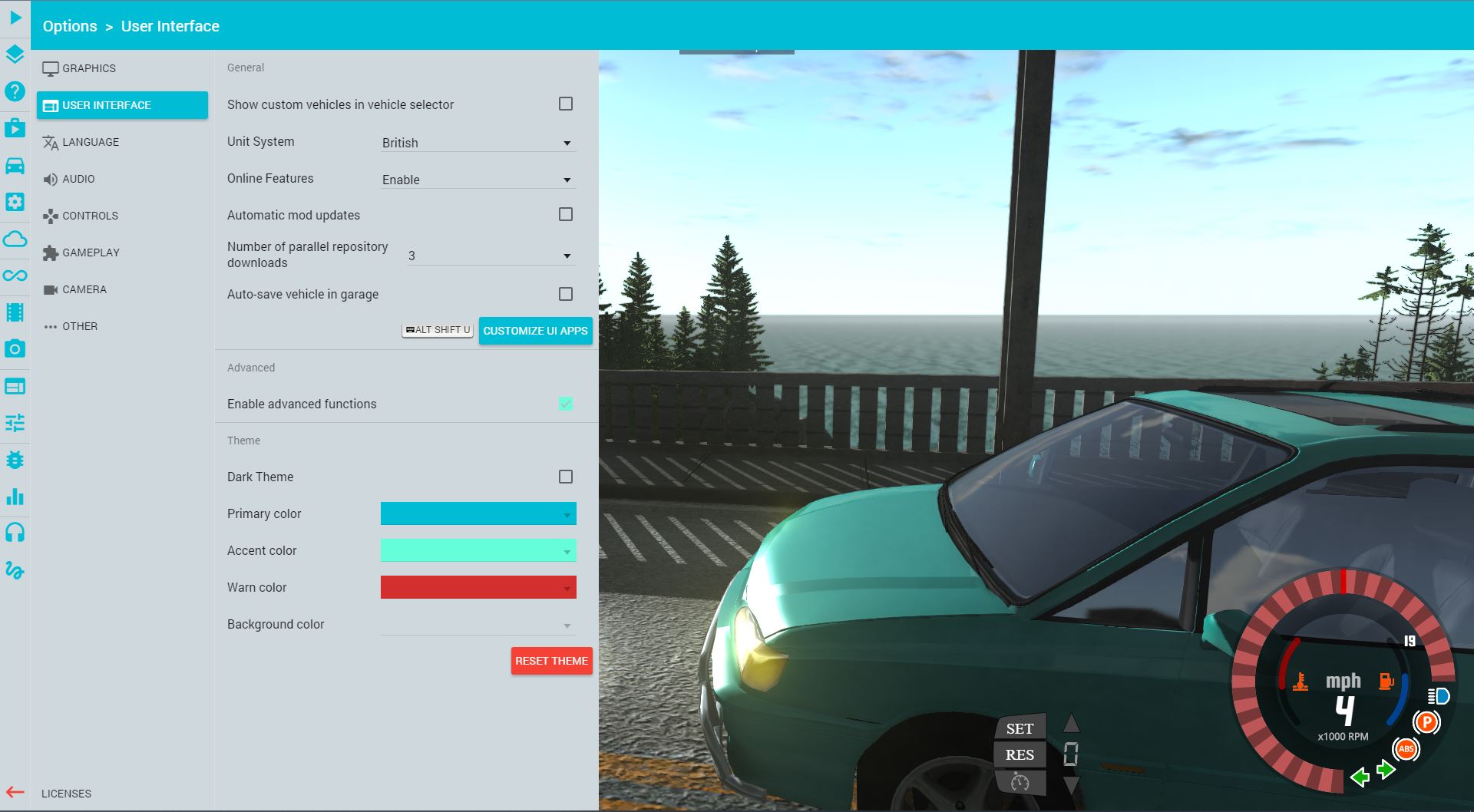Click the cruise control speedometer icon
The height and width of the screenshot is (812, 1474).
point(1020,782)
